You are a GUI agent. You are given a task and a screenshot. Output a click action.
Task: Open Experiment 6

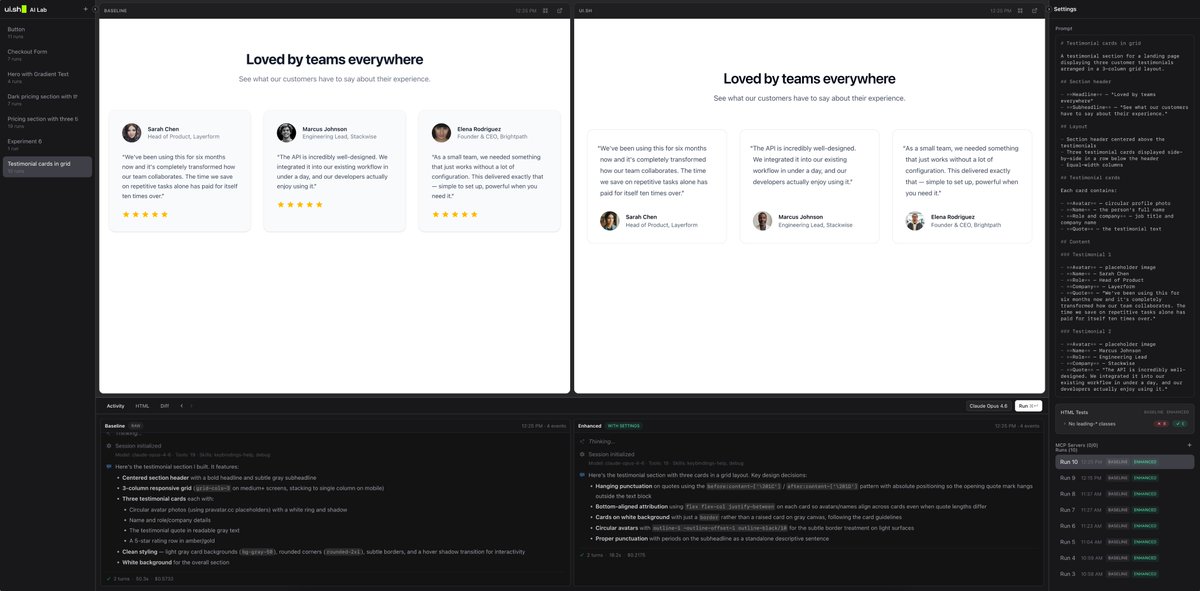tap(46, 144)
